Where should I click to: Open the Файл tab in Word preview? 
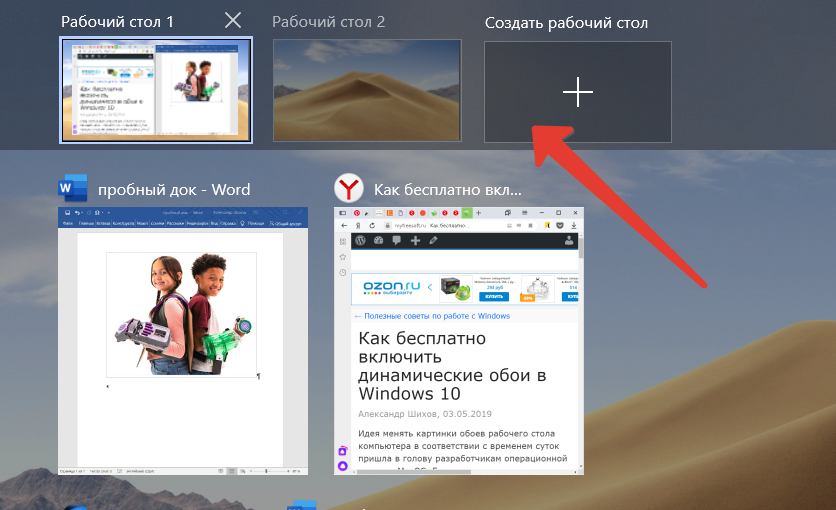[68, 223]
